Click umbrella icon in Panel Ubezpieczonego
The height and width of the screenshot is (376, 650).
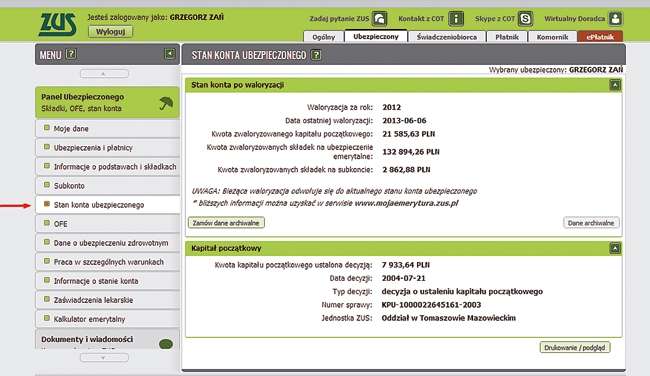[x=166, y=103]
